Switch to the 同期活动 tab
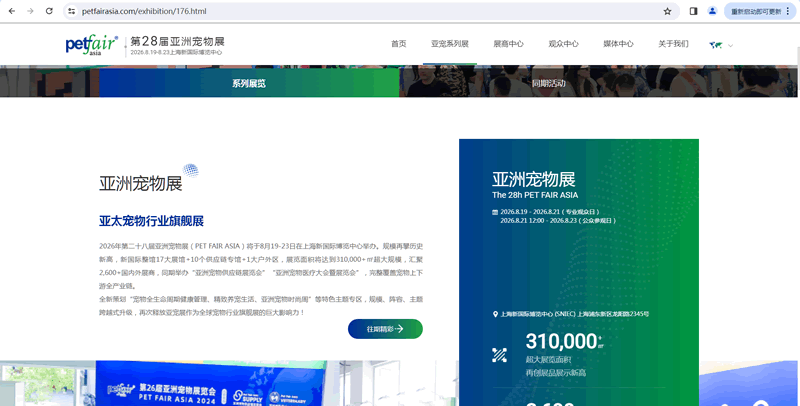The width and height of the screenshot is (800, 406). [549, 83]
